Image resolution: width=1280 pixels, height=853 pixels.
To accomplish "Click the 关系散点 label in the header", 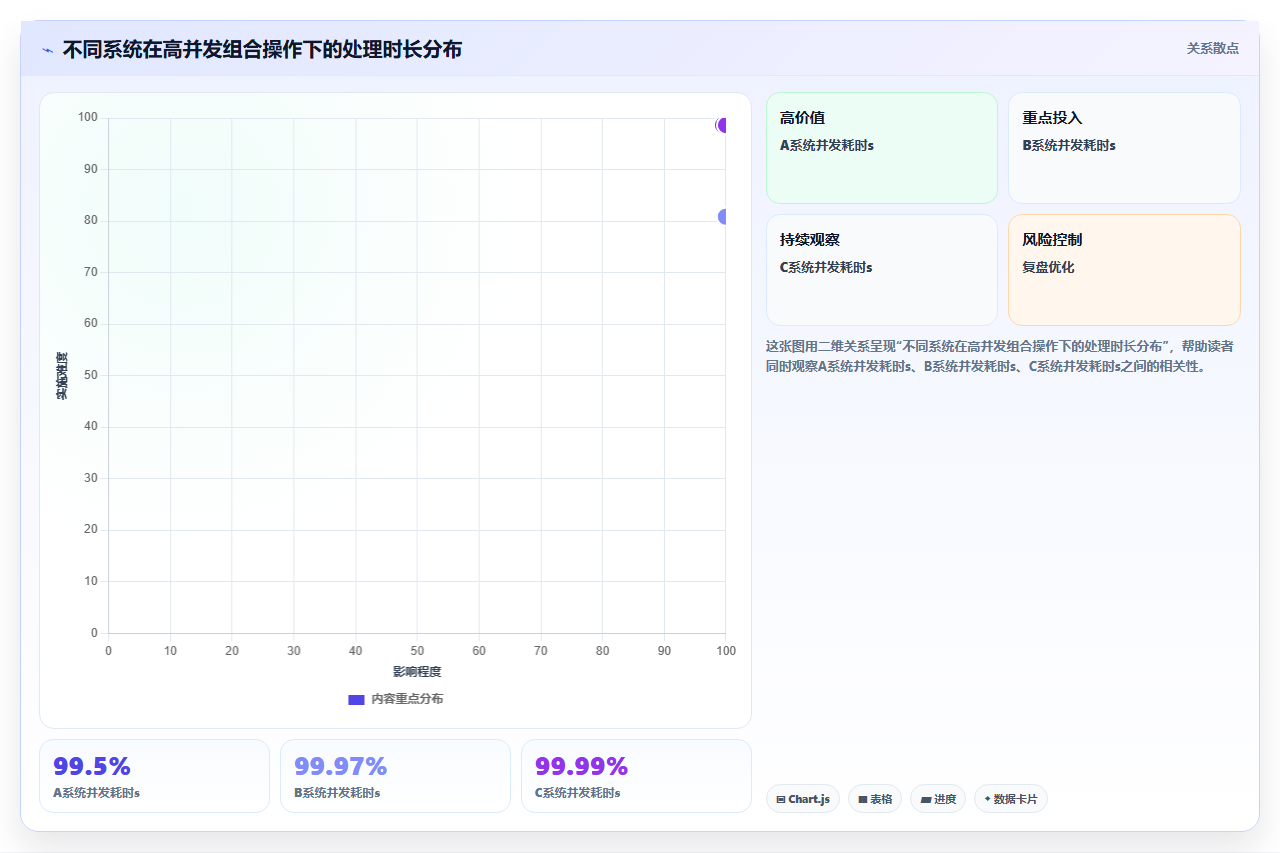I will pos(1212,48).
